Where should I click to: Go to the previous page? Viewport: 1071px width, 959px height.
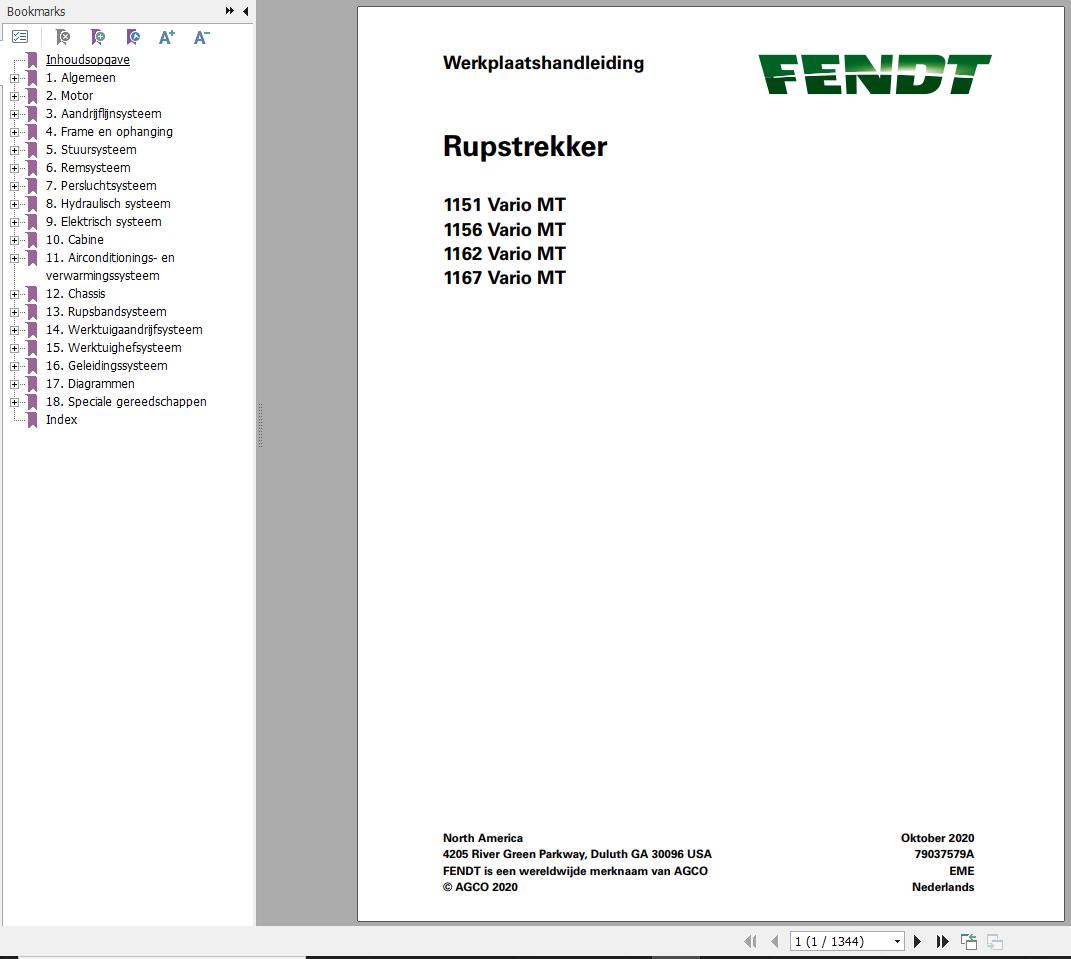pyautogui.click(x=775, y=941)
